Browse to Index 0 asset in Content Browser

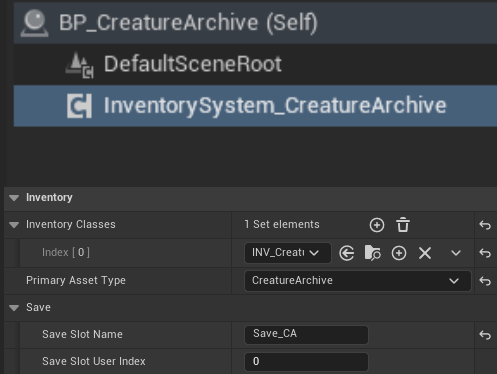pos(373,253)
